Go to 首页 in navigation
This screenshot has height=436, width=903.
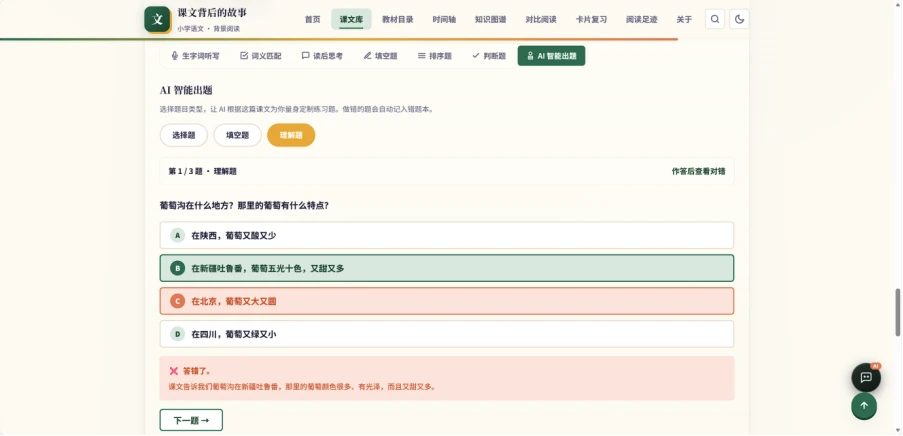point(313,20)
